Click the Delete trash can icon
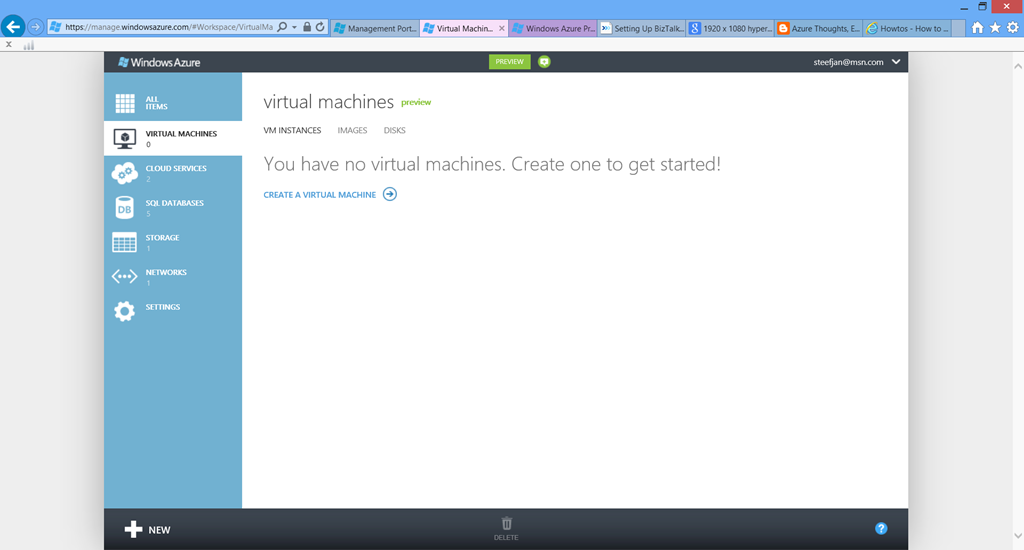The height and width of the screenshot is (550, 1024). pos(507,523)
